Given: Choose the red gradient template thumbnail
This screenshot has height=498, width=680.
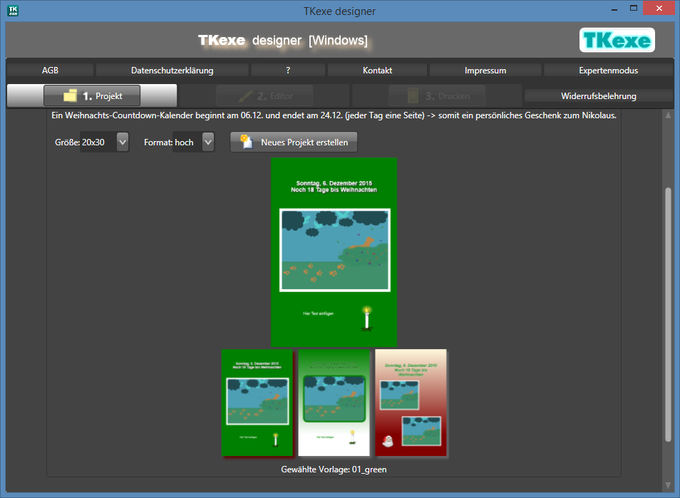Looking at the screenshot, I should click(411, 403).
